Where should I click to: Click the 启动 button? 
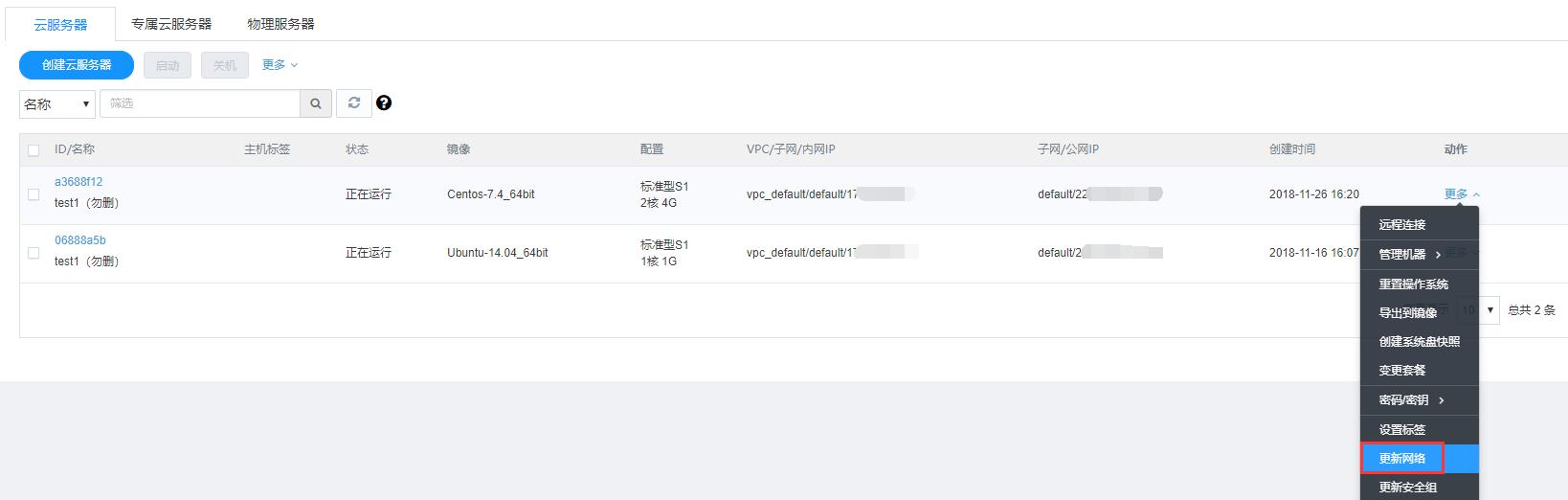[x=168, y=65]
